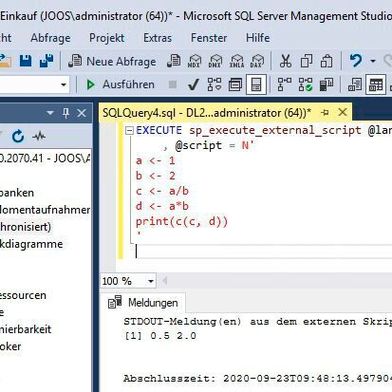Click the horizontal scrollbar left arrow
Viewport: 392px width, 392px height.
[165, 281]
